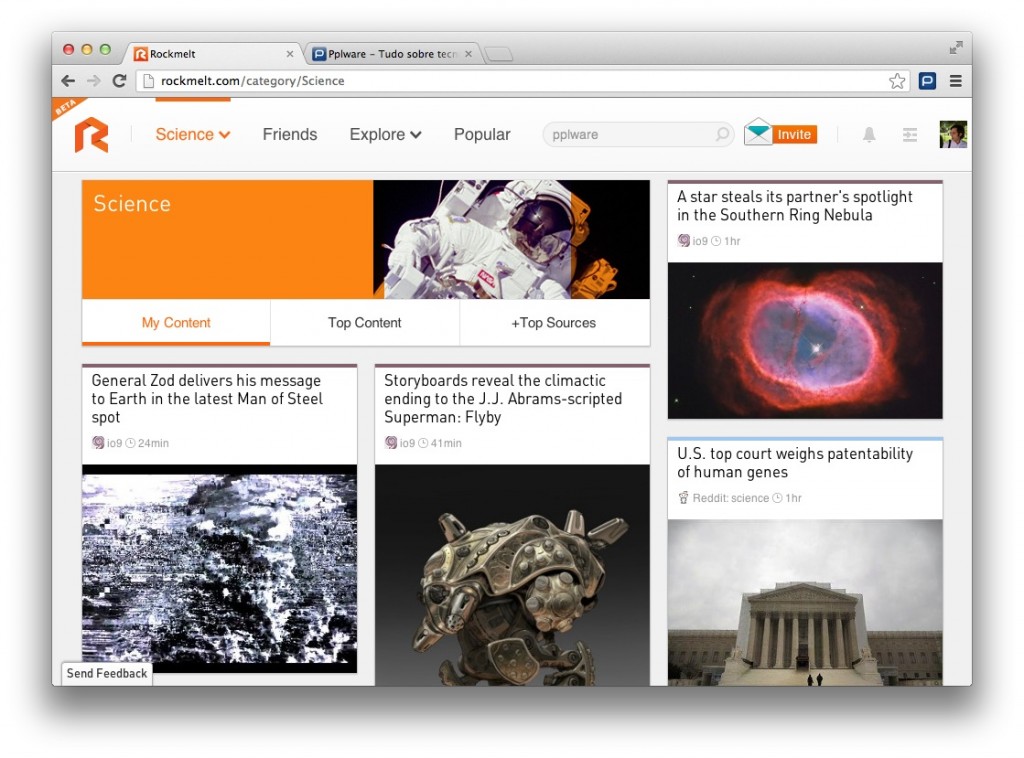Click the user profile avatar
Screen dimensions: 1024x758
pos(953,134)
